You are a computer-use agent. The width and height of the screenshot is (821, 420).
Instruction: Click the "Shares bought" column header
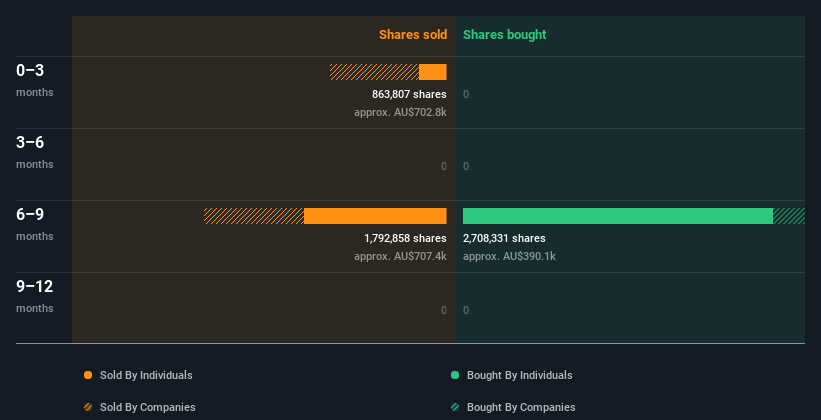coord(504,35)
